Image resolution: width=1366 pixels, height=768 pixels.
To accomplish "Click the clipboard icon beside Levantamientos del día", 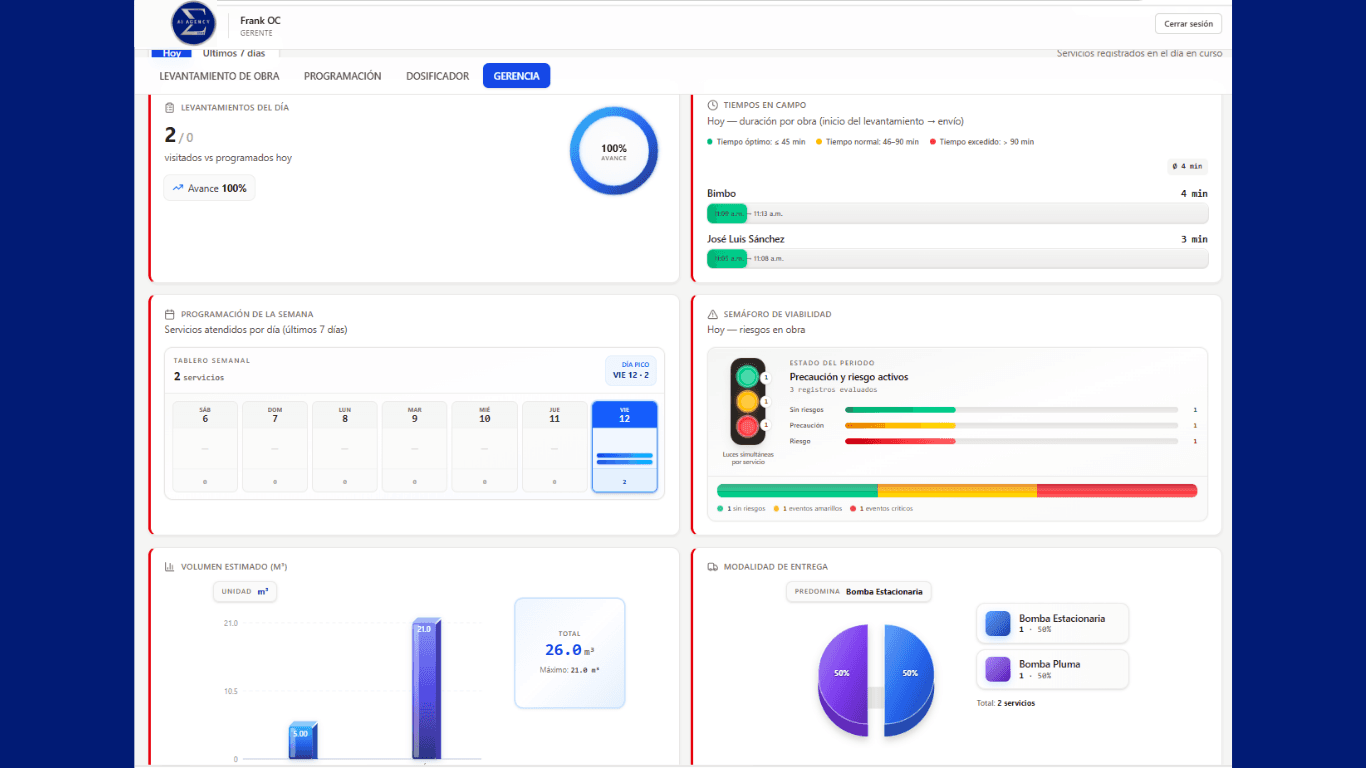I will click(x=170, y=107).
